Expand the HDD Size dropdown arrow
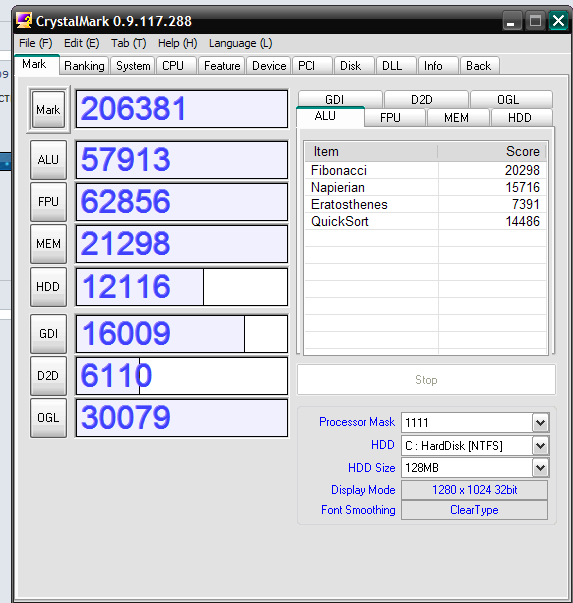This screenshot has height=603, width=573. pos(540,468)
